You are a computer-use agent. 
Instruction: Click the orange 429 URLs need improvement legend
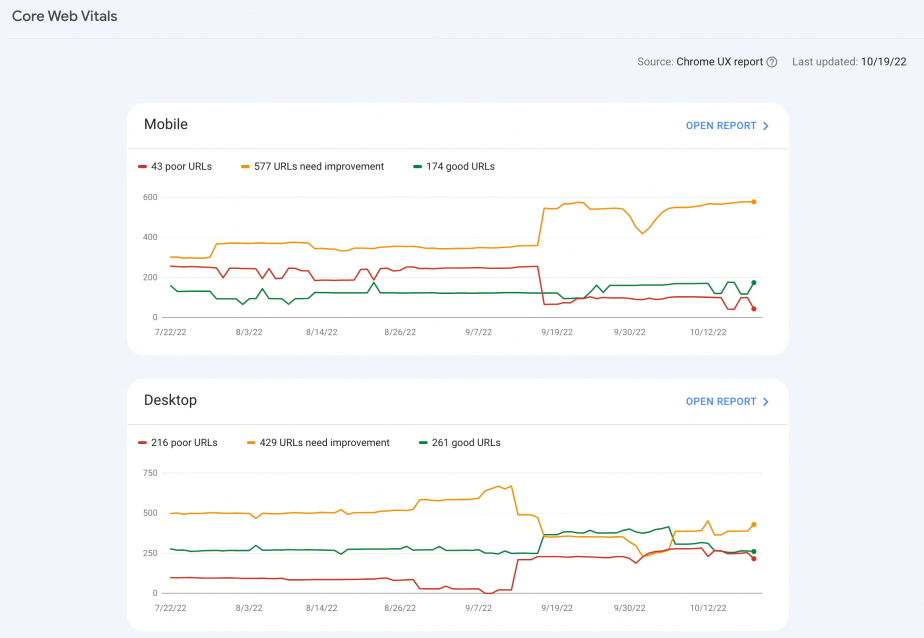point(318,442)
